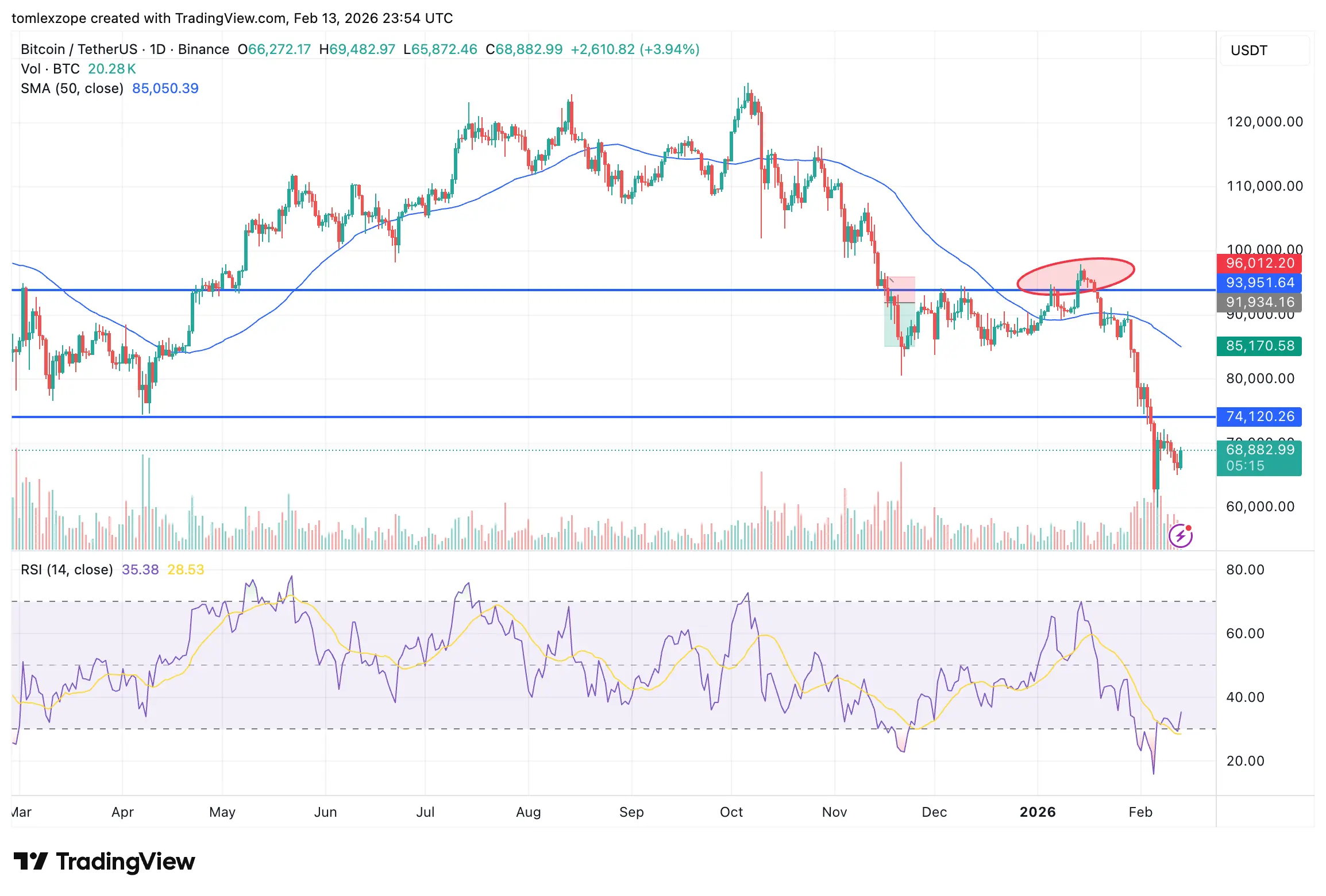This screenshot has height=896, width=1326.
Task: Click the TradingView logo icon
Action: click(x=31, y=862)
